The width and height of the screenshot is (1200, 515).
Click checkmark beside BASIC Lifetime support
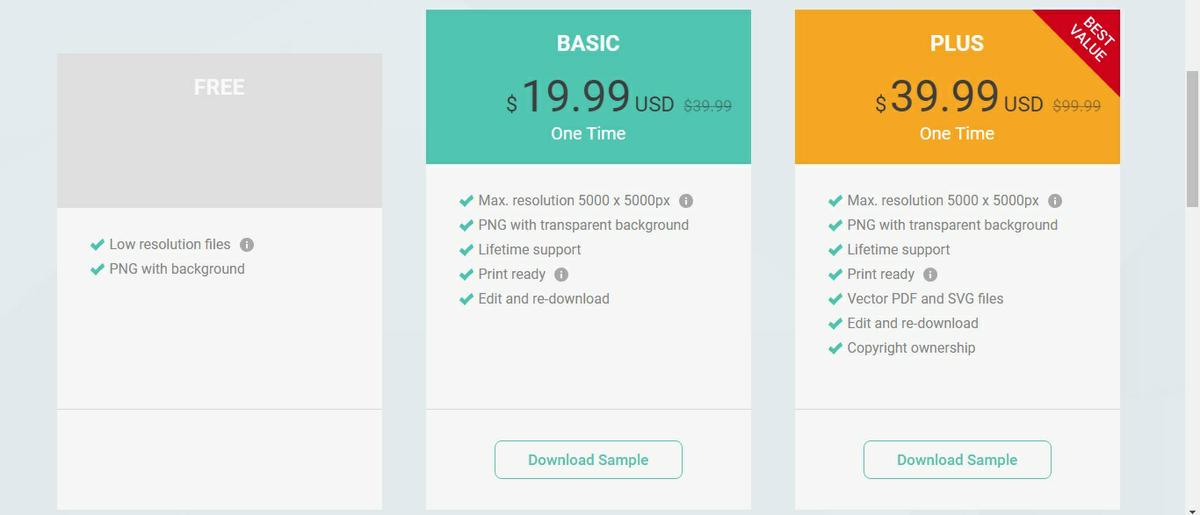click(x=466, y=250)
